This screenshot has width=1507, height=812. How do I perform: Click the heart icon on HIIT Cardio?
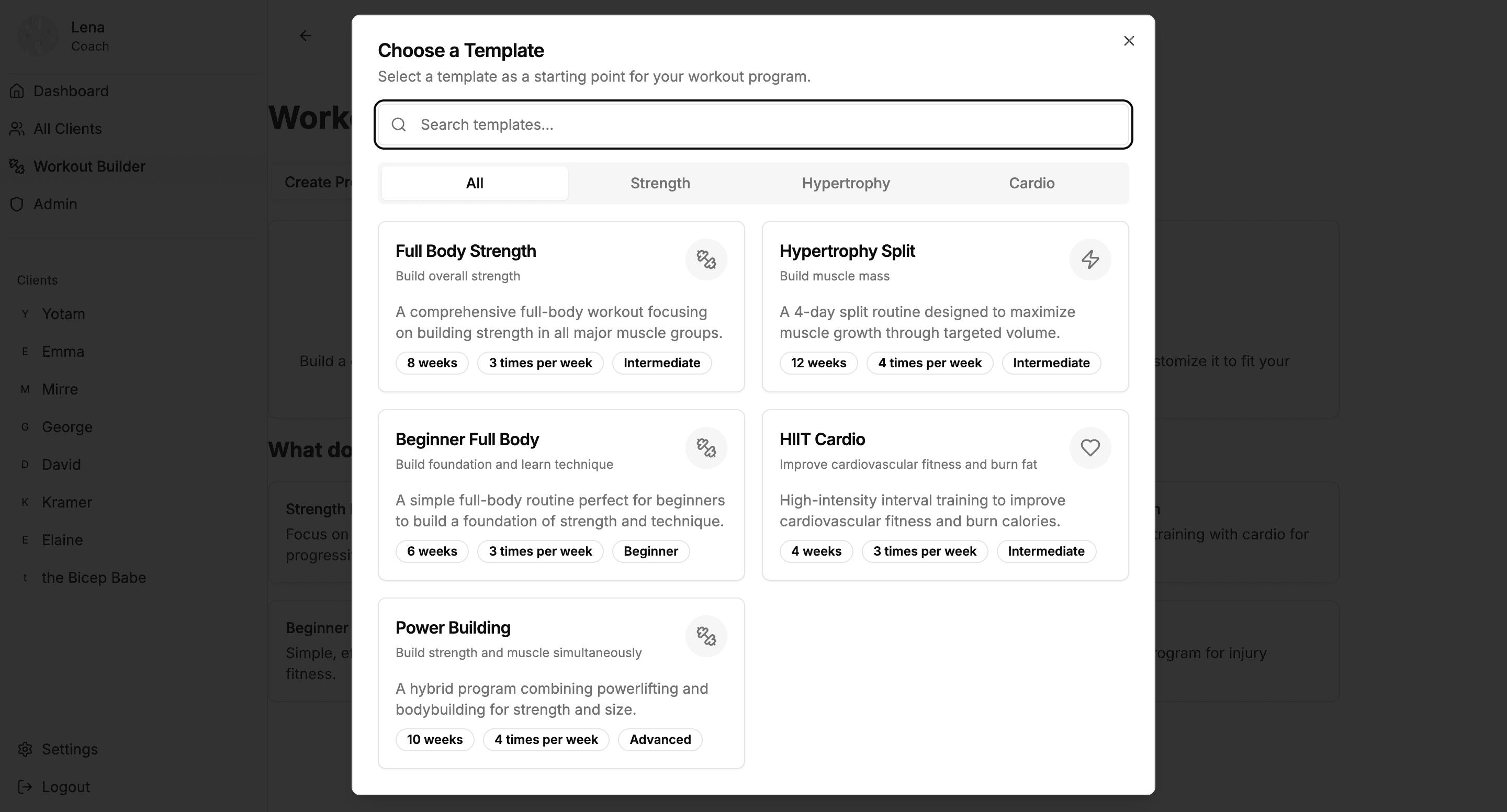point(1090,447)
